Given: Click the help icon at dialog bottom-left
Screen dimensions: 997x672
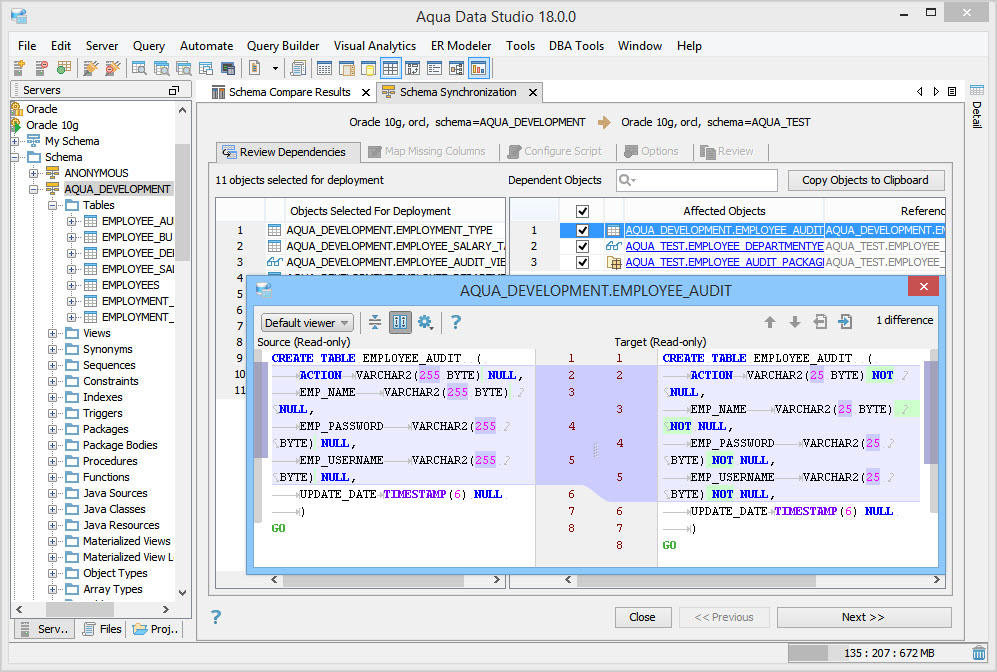Looking at the screenshot, I should pyautogui.click(x=216, y=616).
